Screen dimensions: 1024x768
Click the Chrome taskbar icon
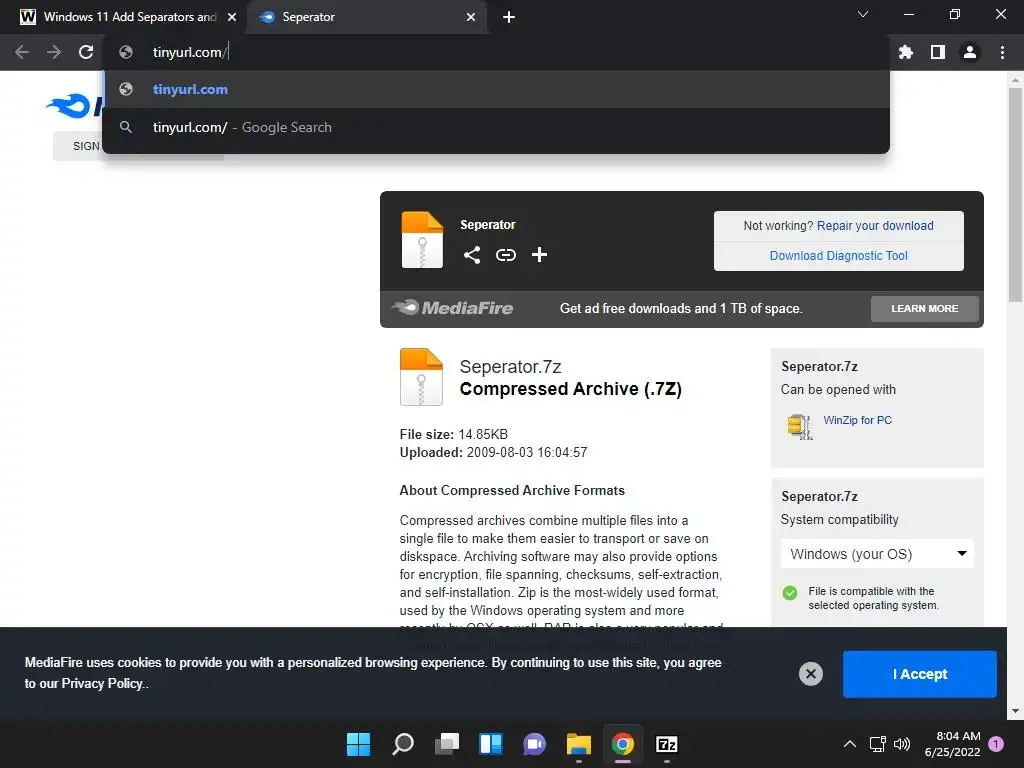tap(622, 744)
